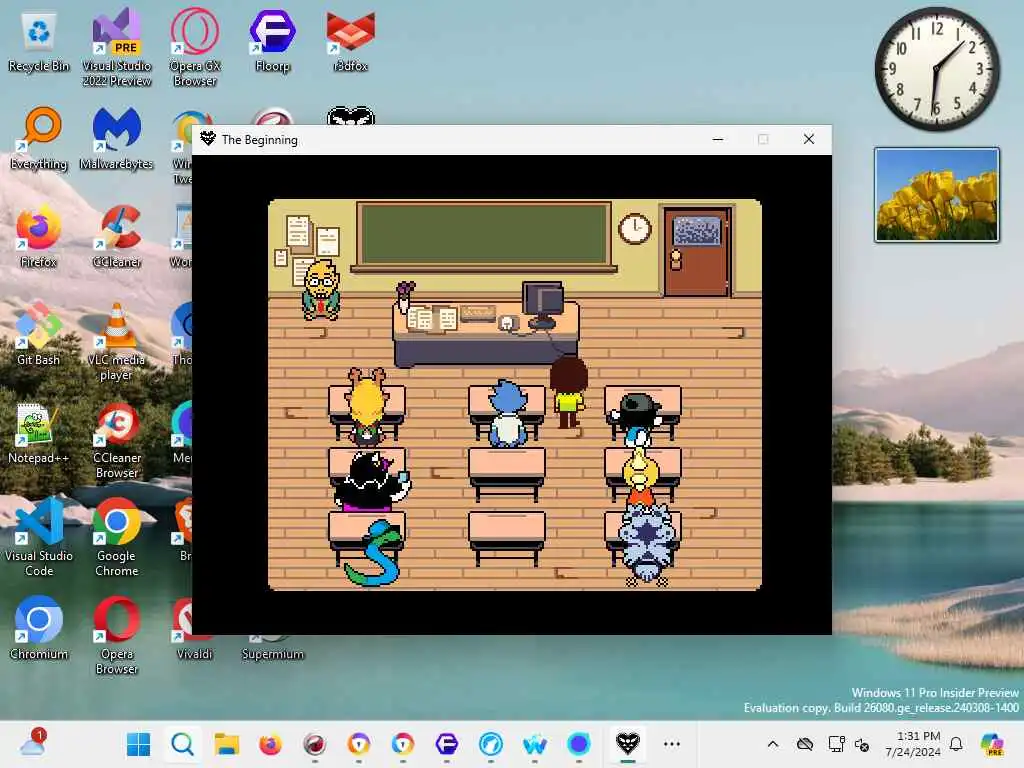Click the green chalkboard in the game
The width and height of the screenshot is (1024, 768).
click(484, 234)
